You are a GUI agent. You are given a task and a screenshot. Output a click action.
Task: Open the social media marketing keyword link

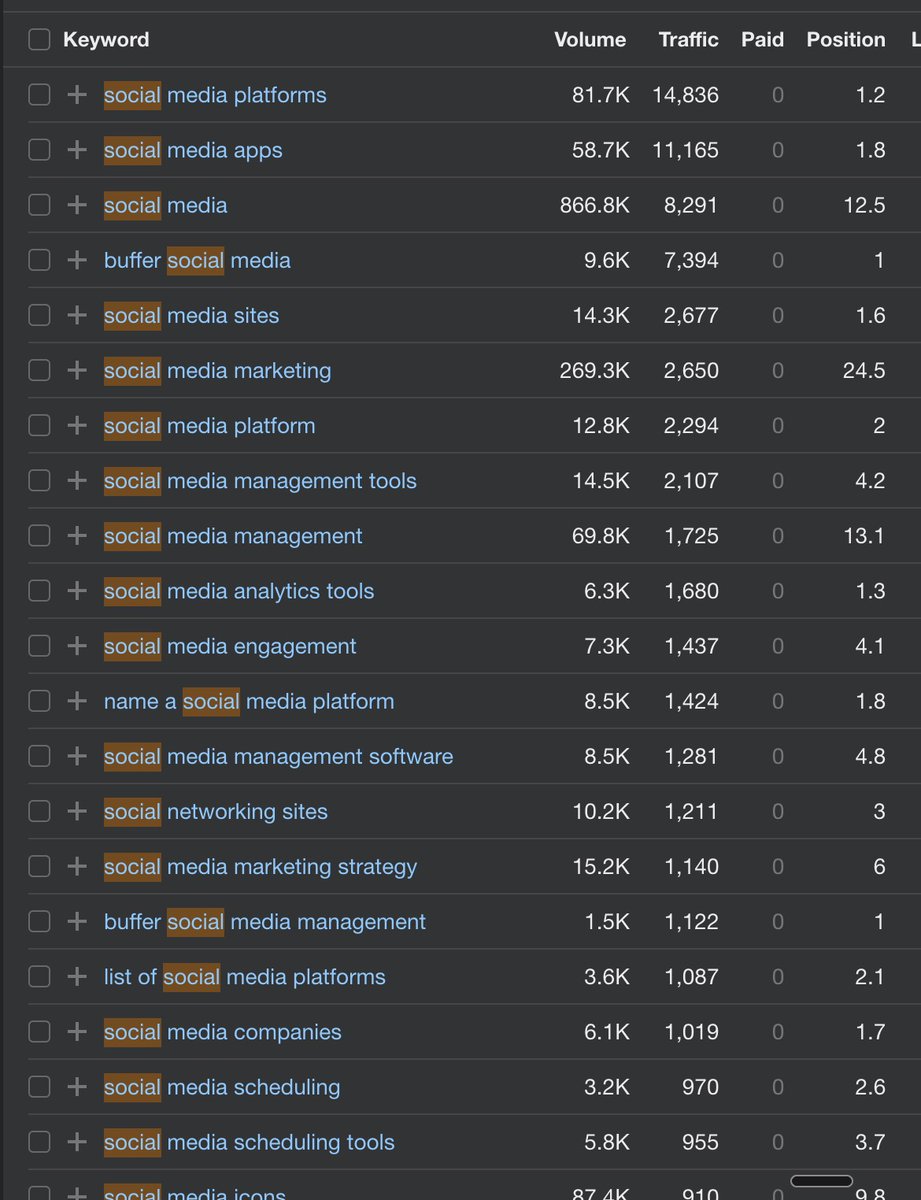click(217, 370)
